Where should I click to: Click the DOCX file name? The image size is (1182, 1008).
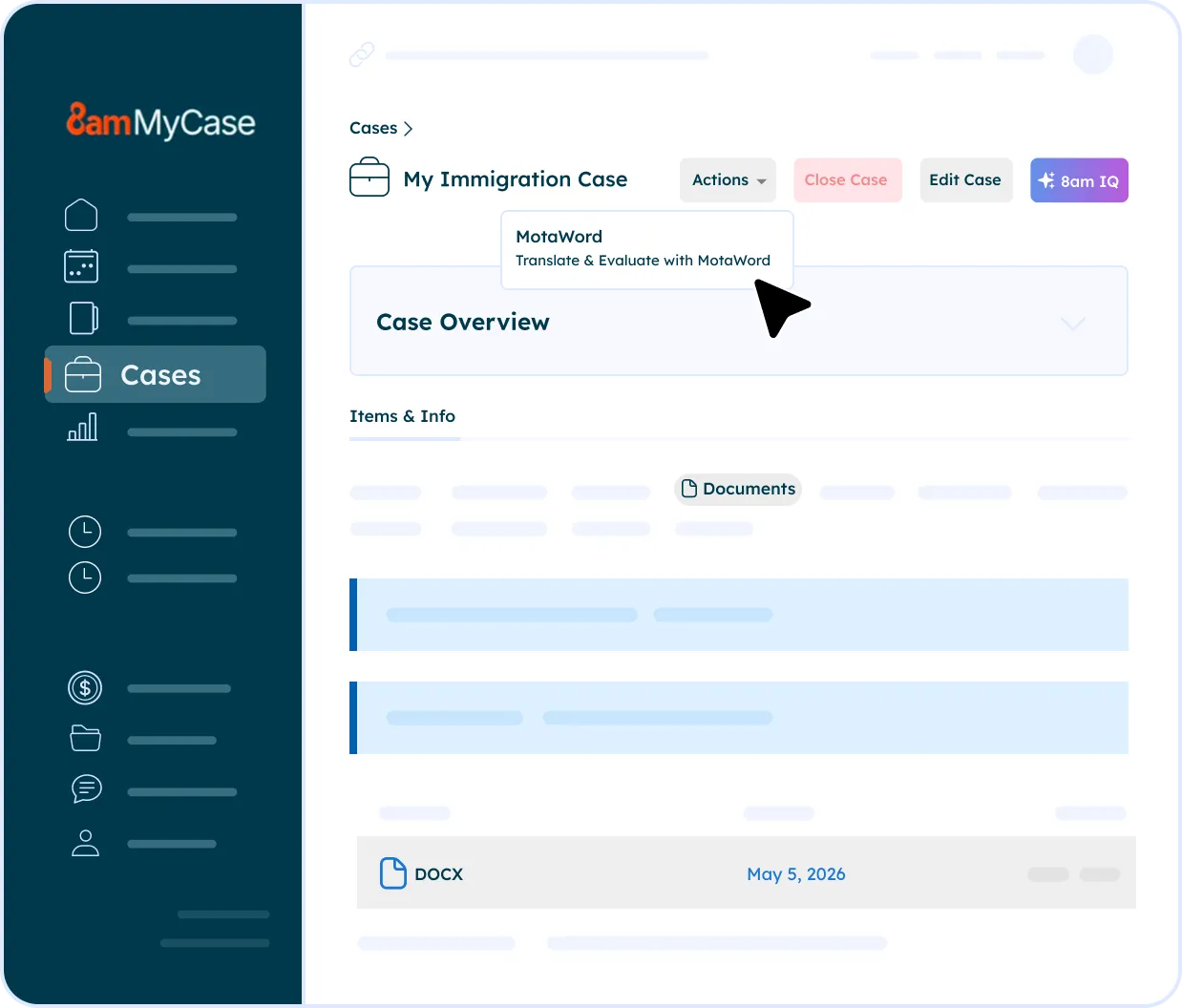click(x=439, y=874)
